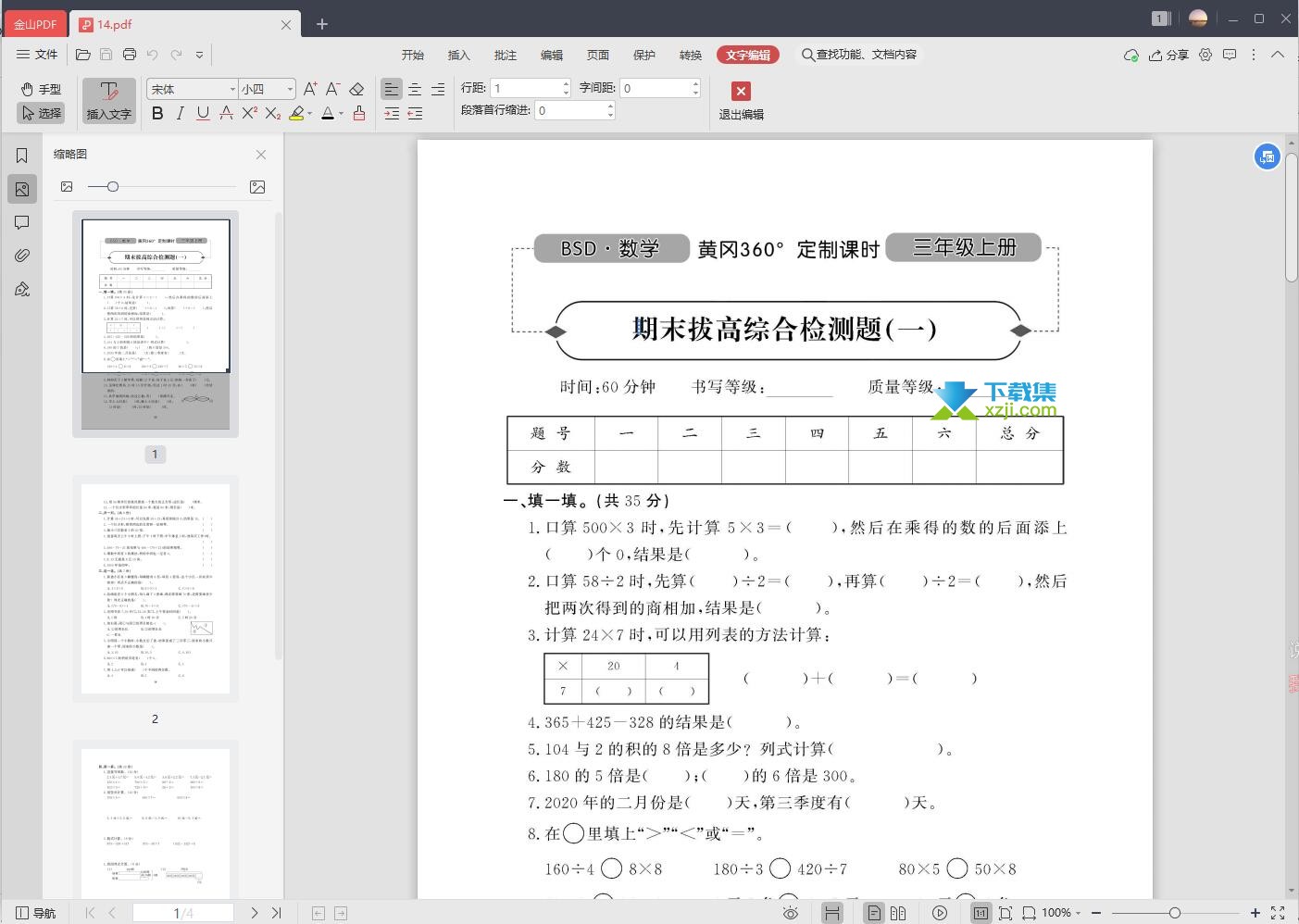Click the print icon in quick toolbar
The width and height of the screenshot is (1299, 924).
(x=130, y=55)
